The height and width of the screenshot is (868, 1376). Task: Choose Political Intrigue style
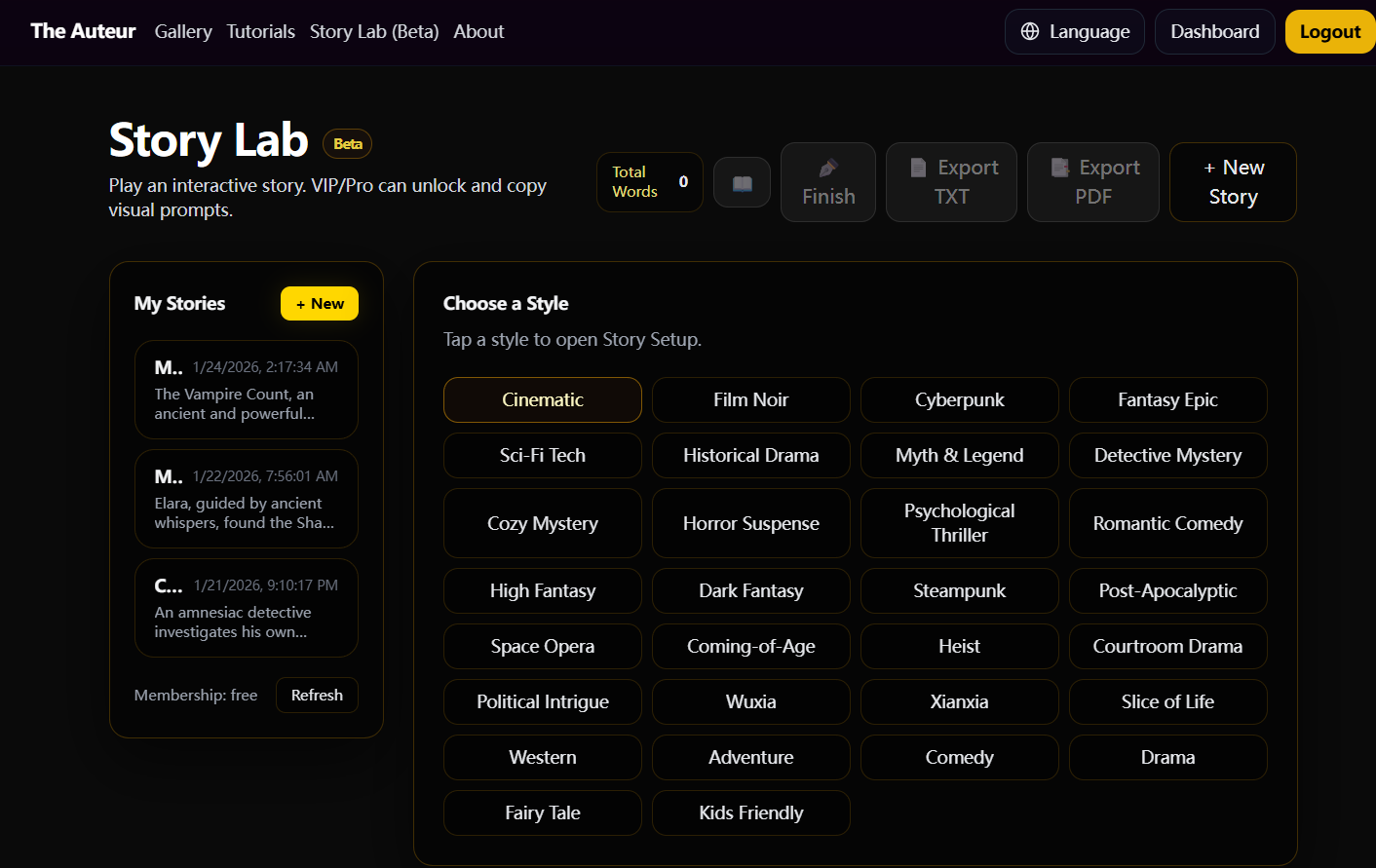pyautogui.click(x=543, y=701)
